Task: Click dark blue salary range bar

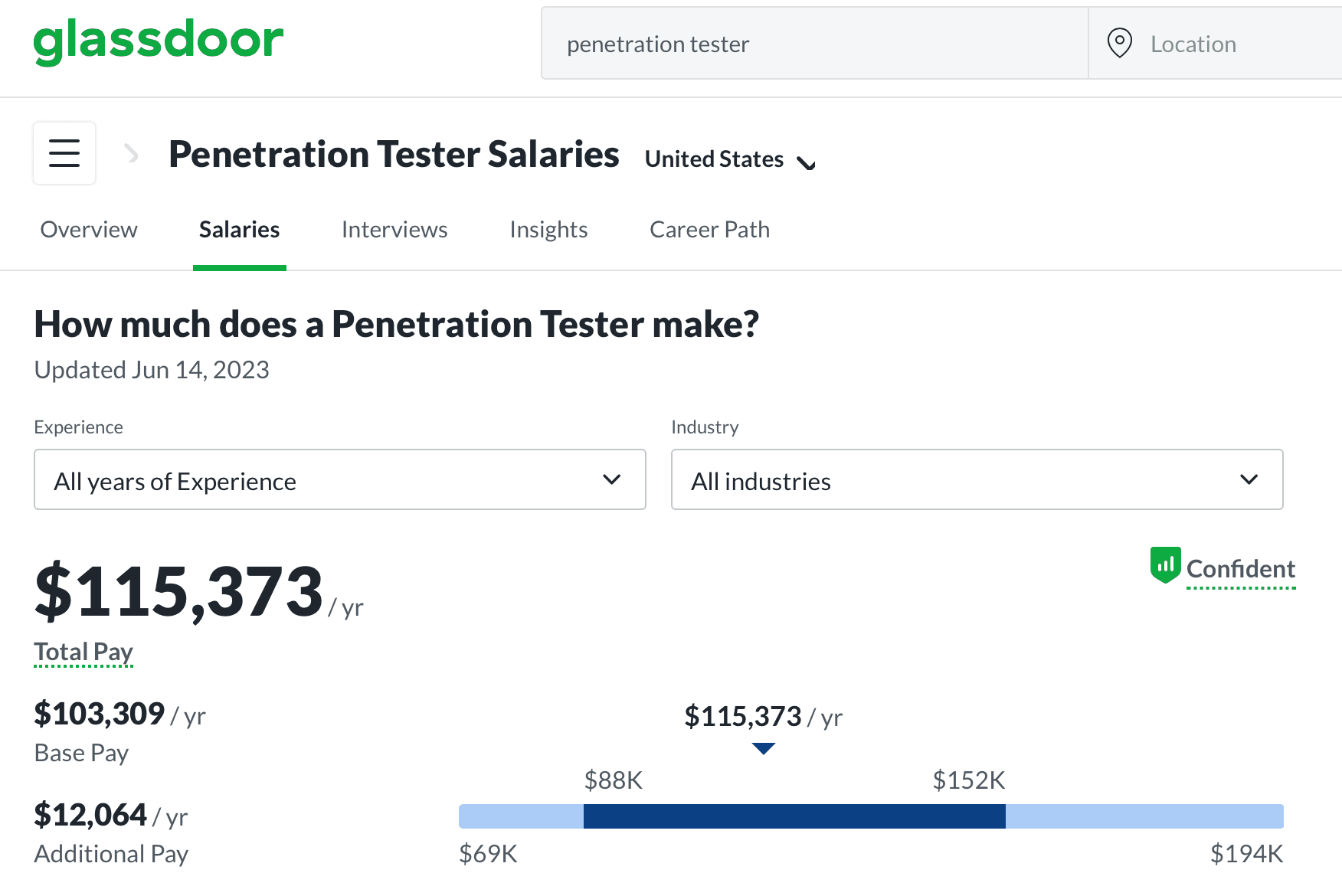Action: (794, 816)
